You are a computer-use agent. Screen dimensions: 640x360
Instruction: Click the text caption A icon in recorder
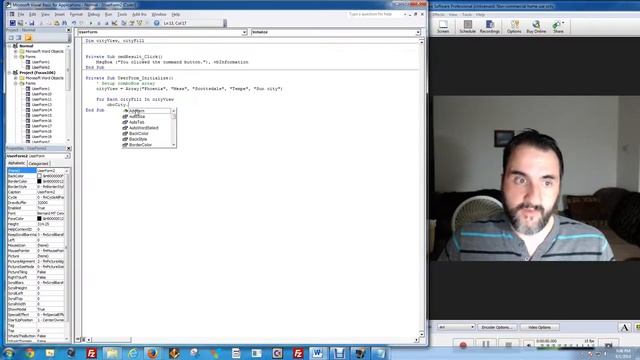[x=624, y=327]
